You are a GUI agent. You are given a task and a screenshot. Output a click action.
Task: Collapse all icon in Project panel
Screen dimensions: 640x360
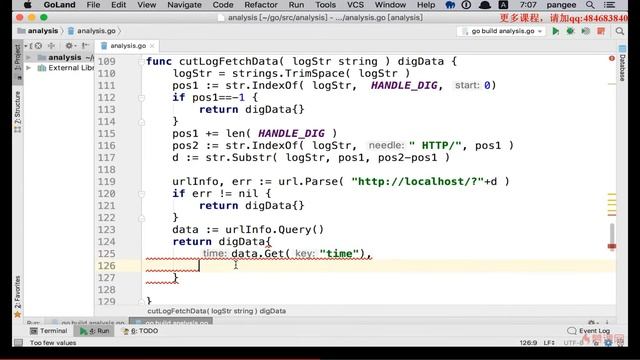(x=51, y=46)
